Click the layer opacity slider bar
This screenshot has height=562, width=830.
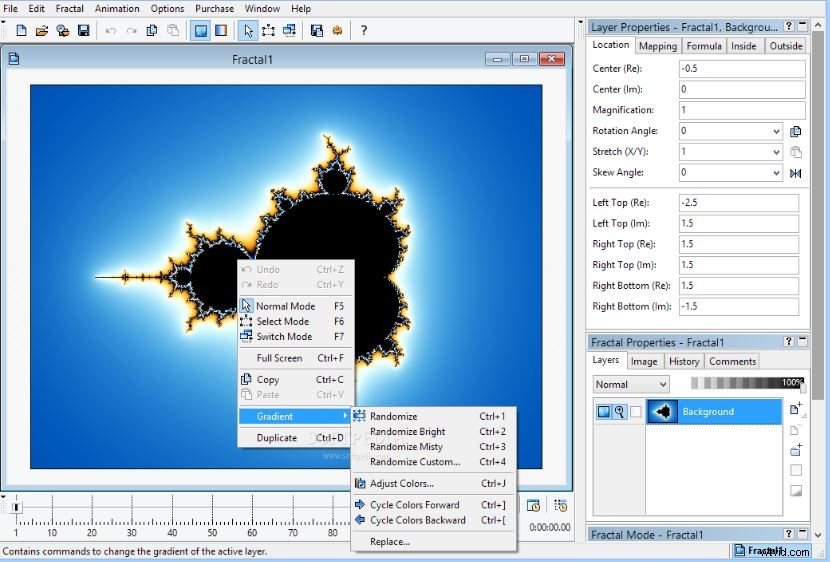click(747, 383)
